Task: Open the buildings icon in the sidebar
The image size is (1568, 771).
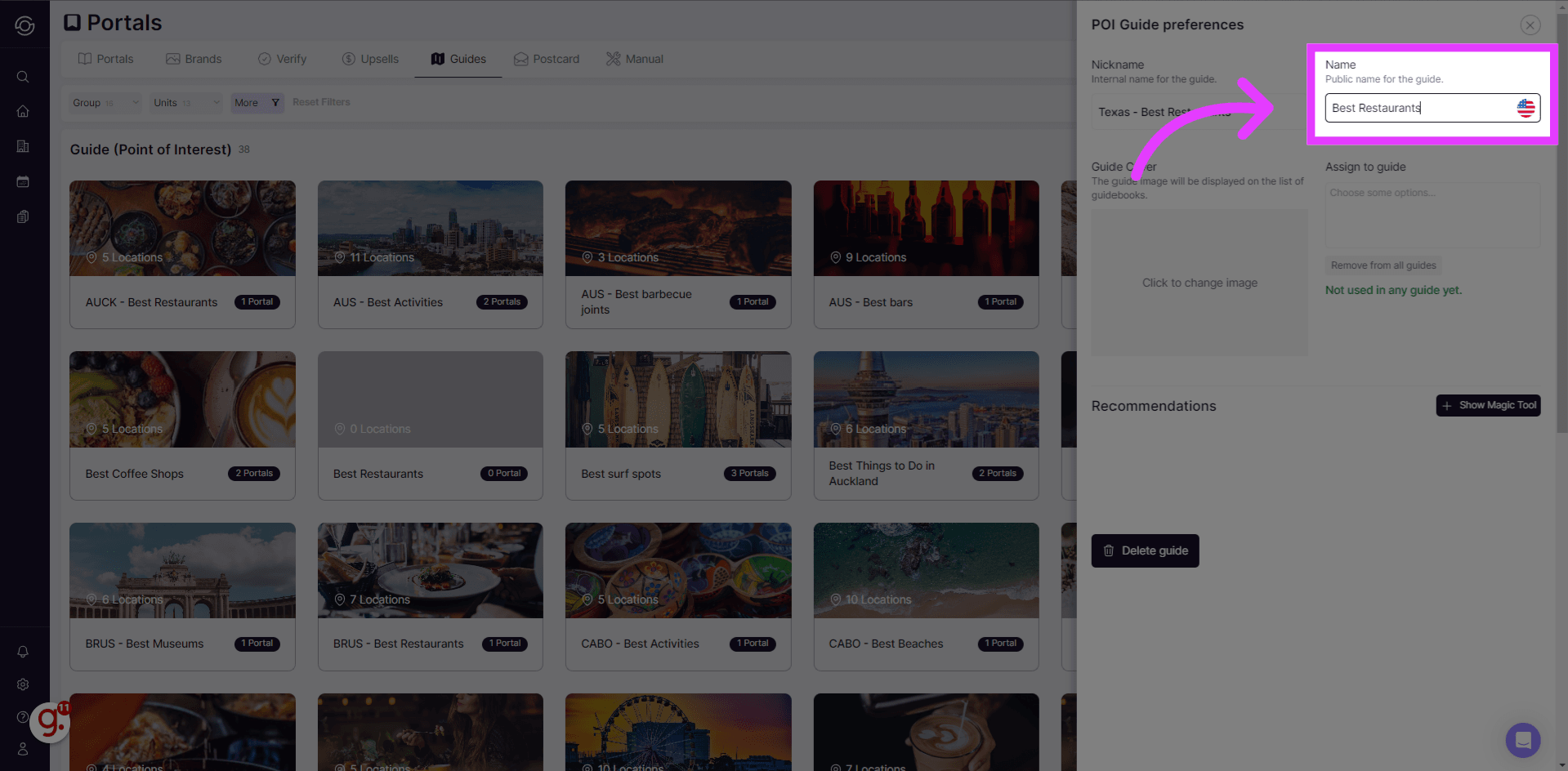Action: pos(22,145)
